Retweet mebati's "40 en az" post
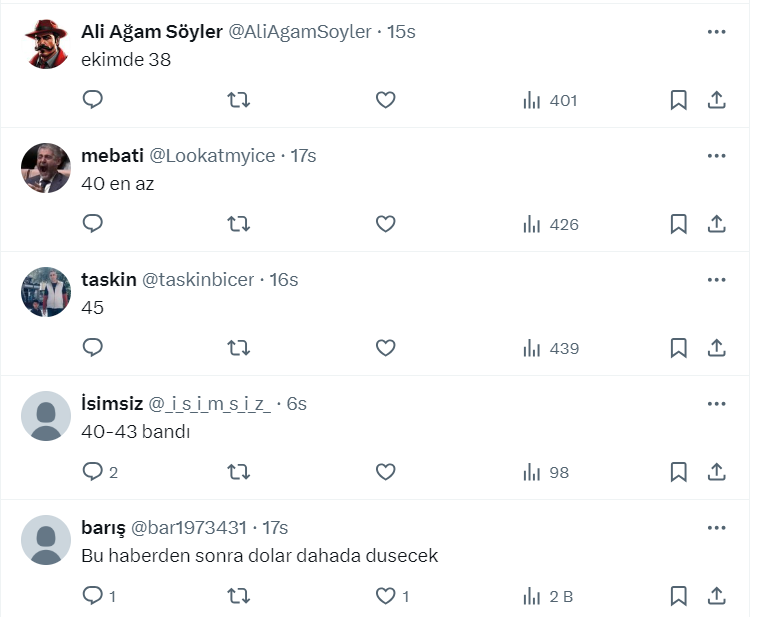This screenshot has height=617, width=759. point(239,224)
